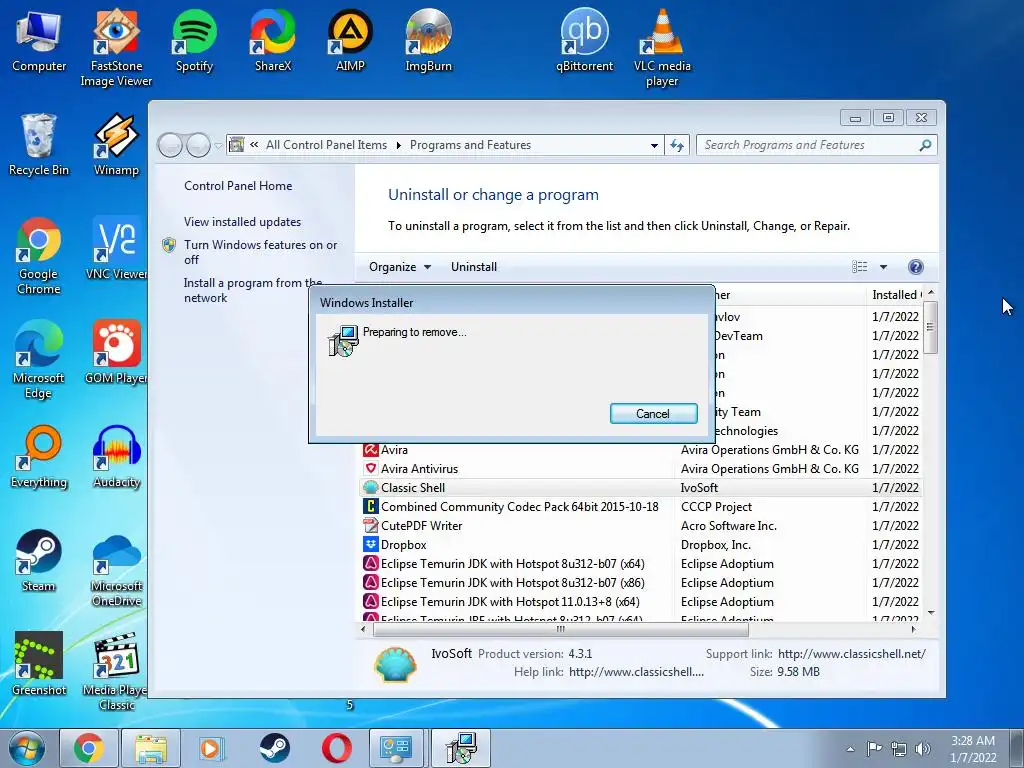Click Uninstall in the toolbar

point(473,266)
